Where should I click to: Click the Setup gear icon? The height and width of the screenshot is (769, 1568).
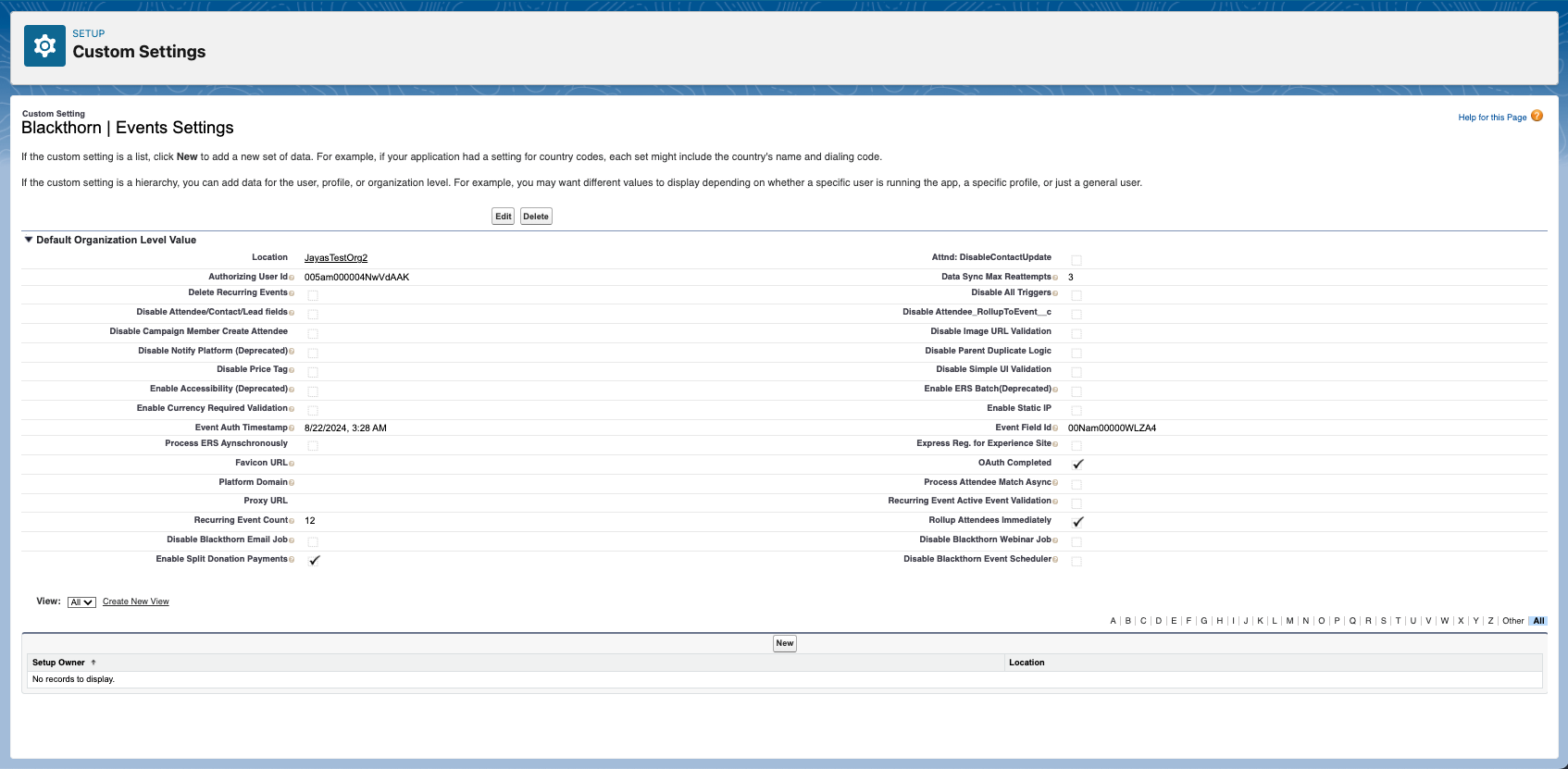click(44, 45)
